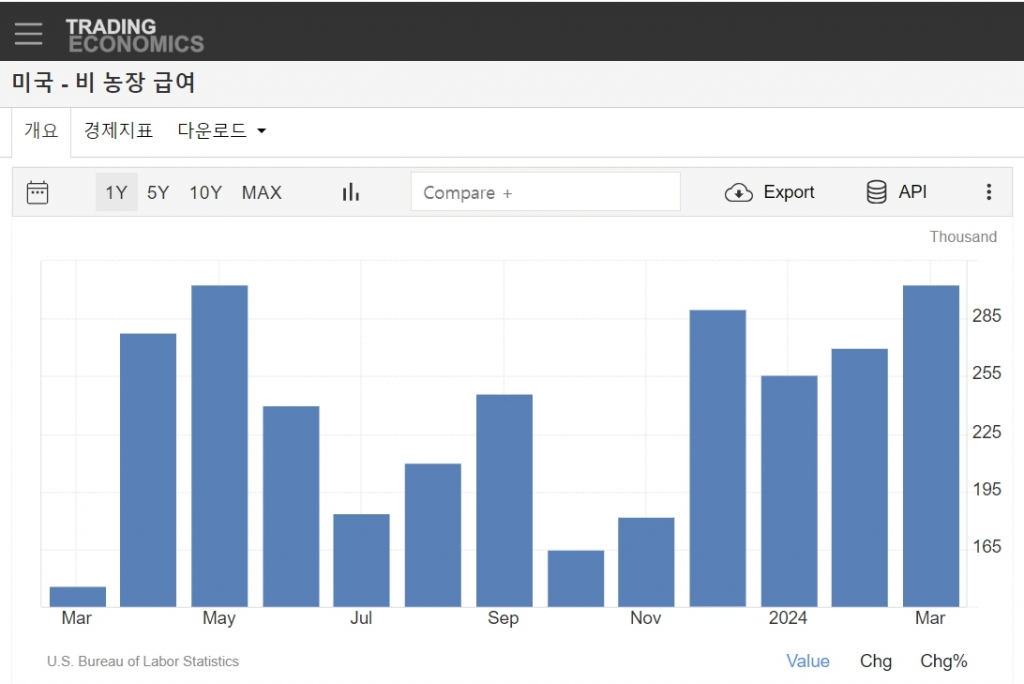Open the calendar date picker
Image resolution: width=1024 pixels, height=684 pixels.
[38, 192]
